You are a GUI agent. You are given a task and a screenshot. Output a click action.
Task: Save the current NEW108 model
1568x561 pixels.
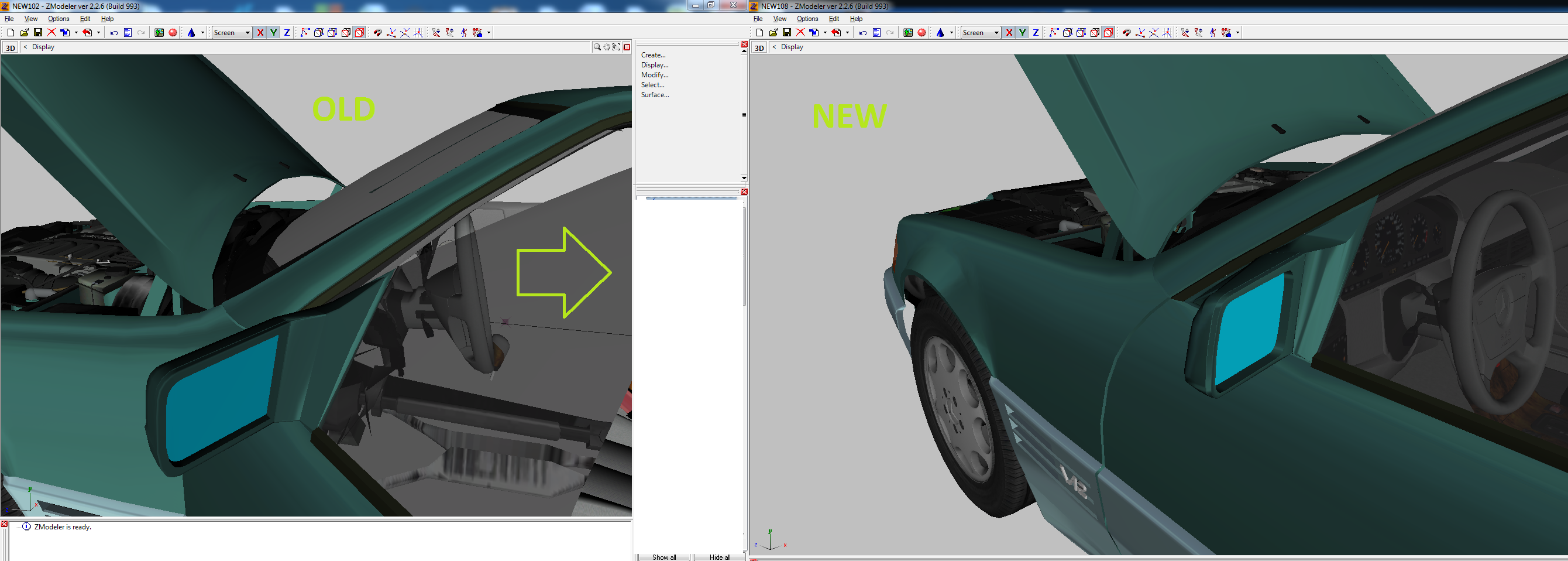(x=787, y=32)
